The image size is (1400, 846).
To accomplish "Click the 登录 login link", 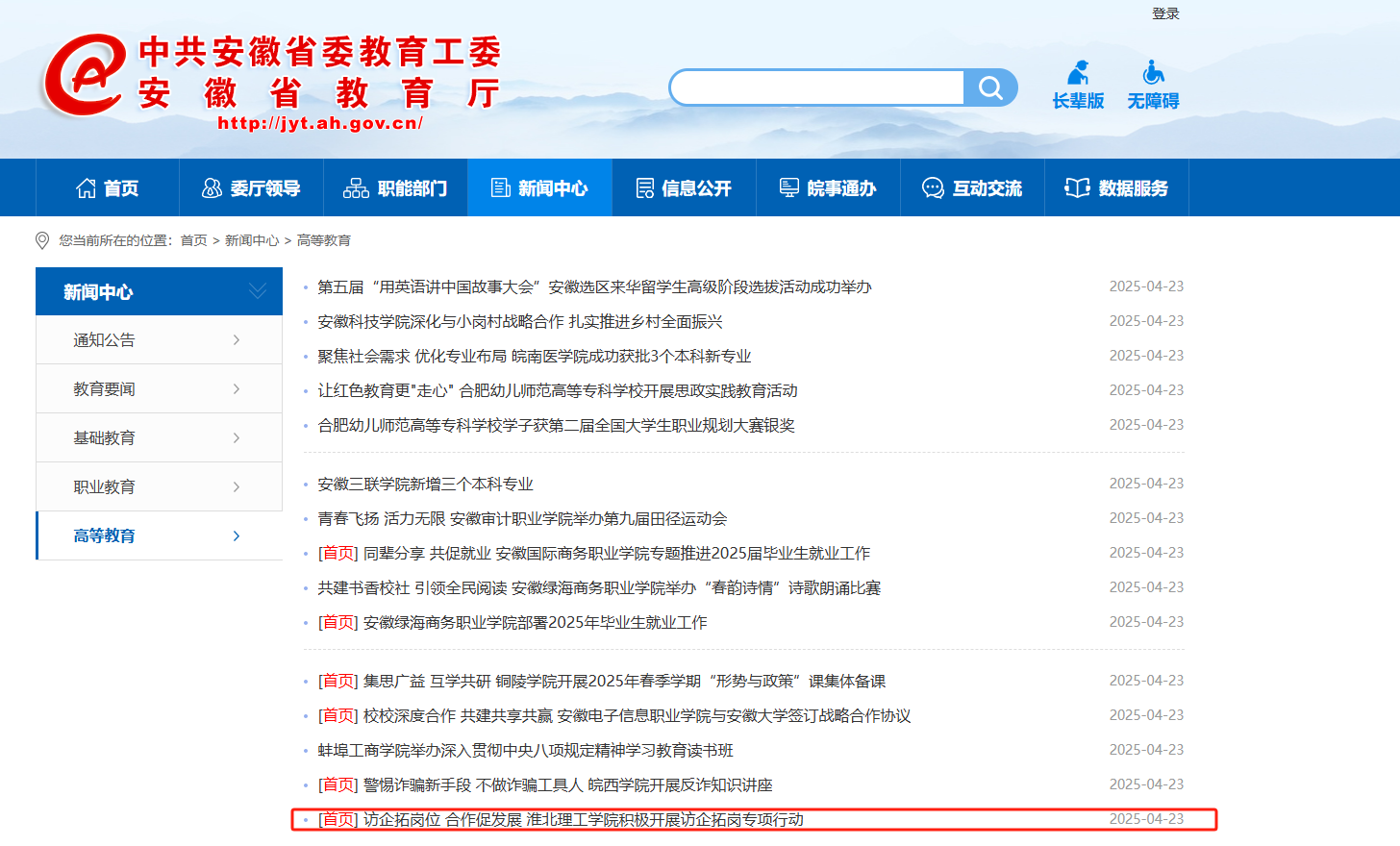I will 1165,13.
